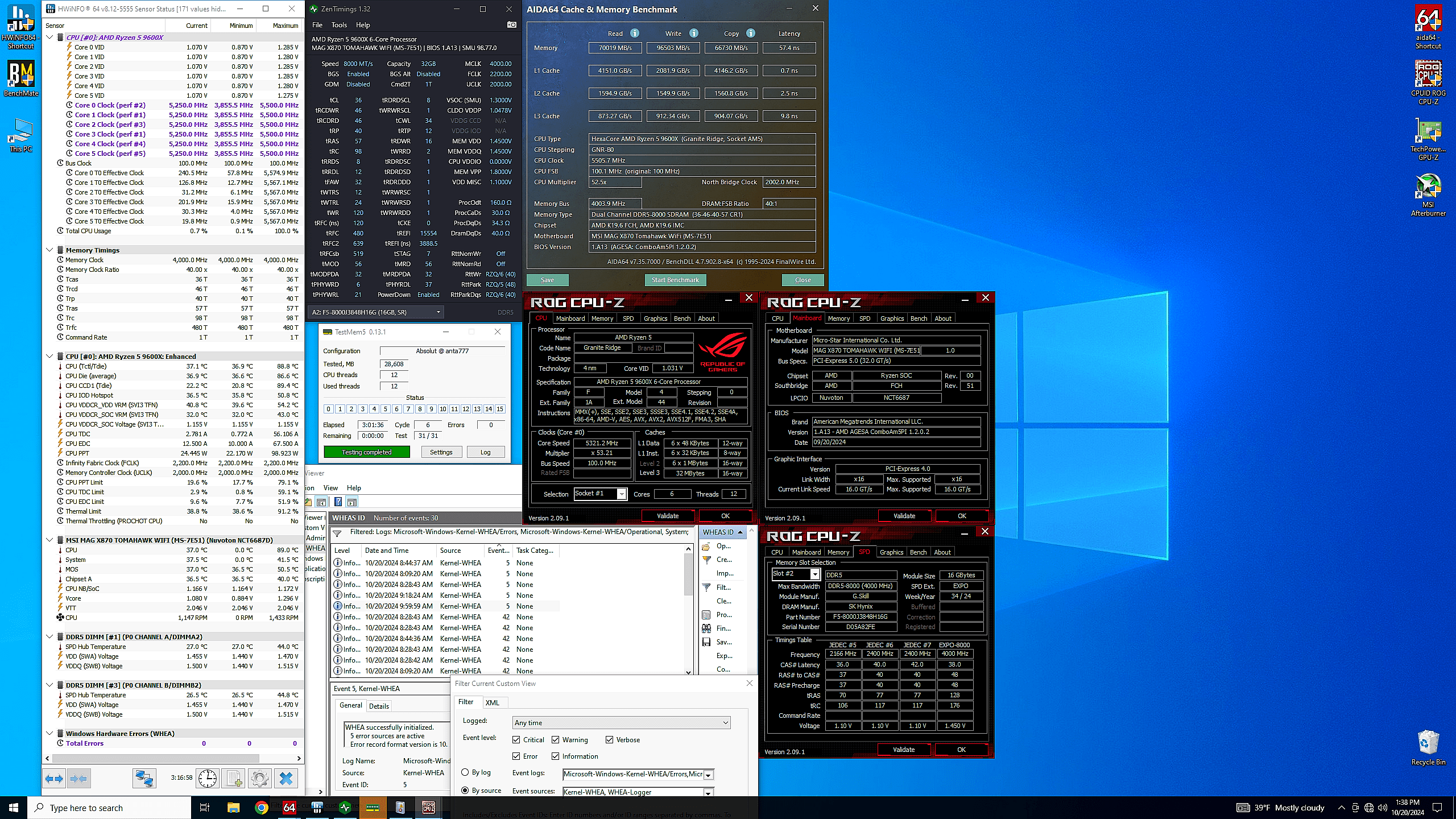Click Windows Start button
This screenshot has width=1456, height=819.
point(14,808)
